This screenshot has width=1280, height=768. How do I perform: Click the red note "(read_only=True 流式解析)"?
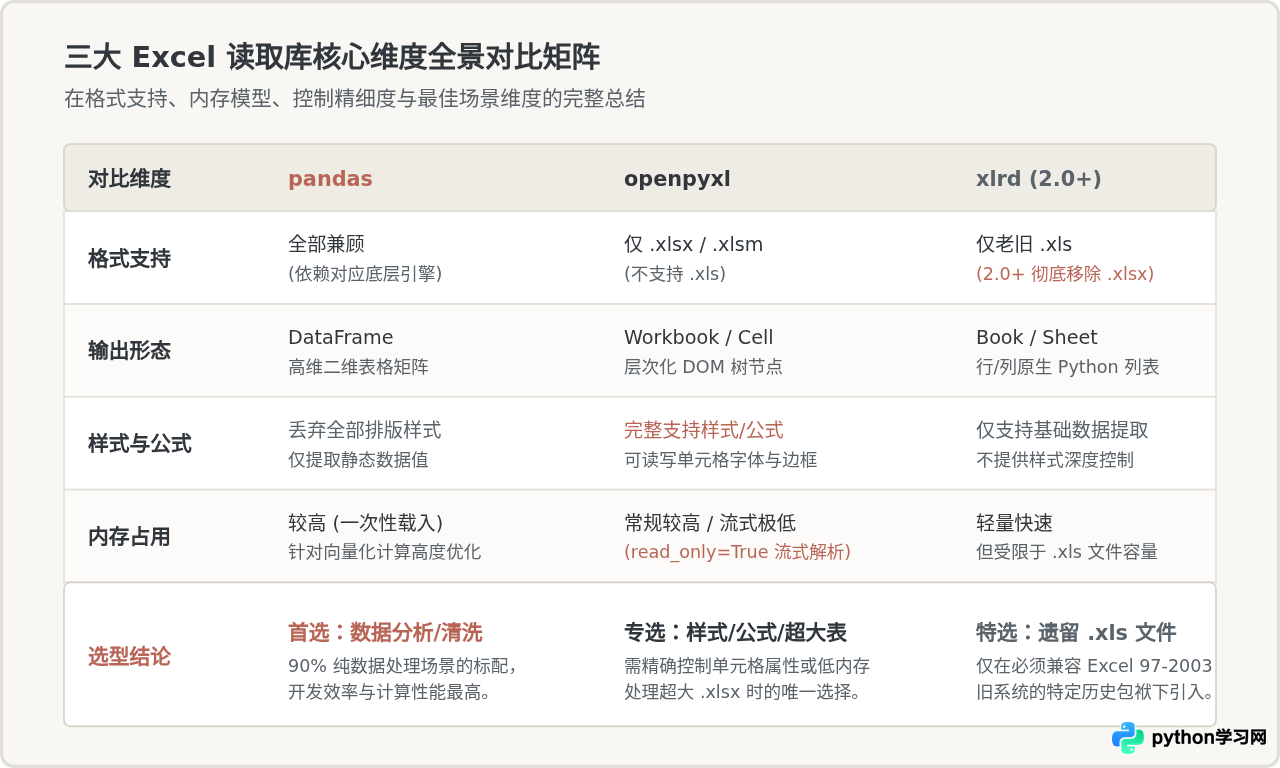(x=737, y=552)
